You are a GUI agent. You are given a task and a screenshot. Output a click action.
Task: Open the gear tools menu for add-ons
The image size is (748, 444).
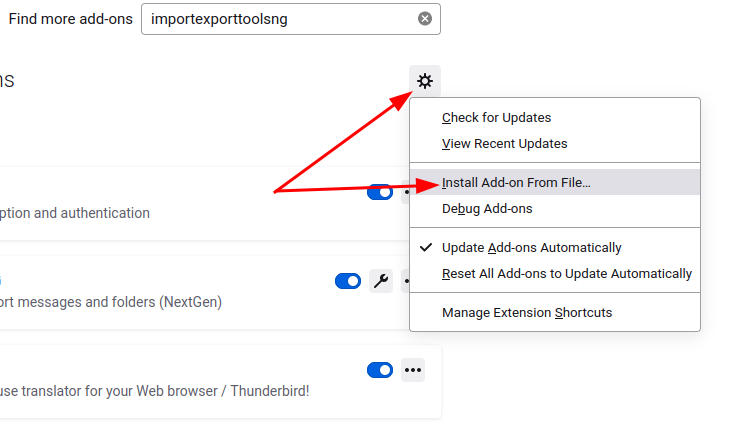coord(425,81)
